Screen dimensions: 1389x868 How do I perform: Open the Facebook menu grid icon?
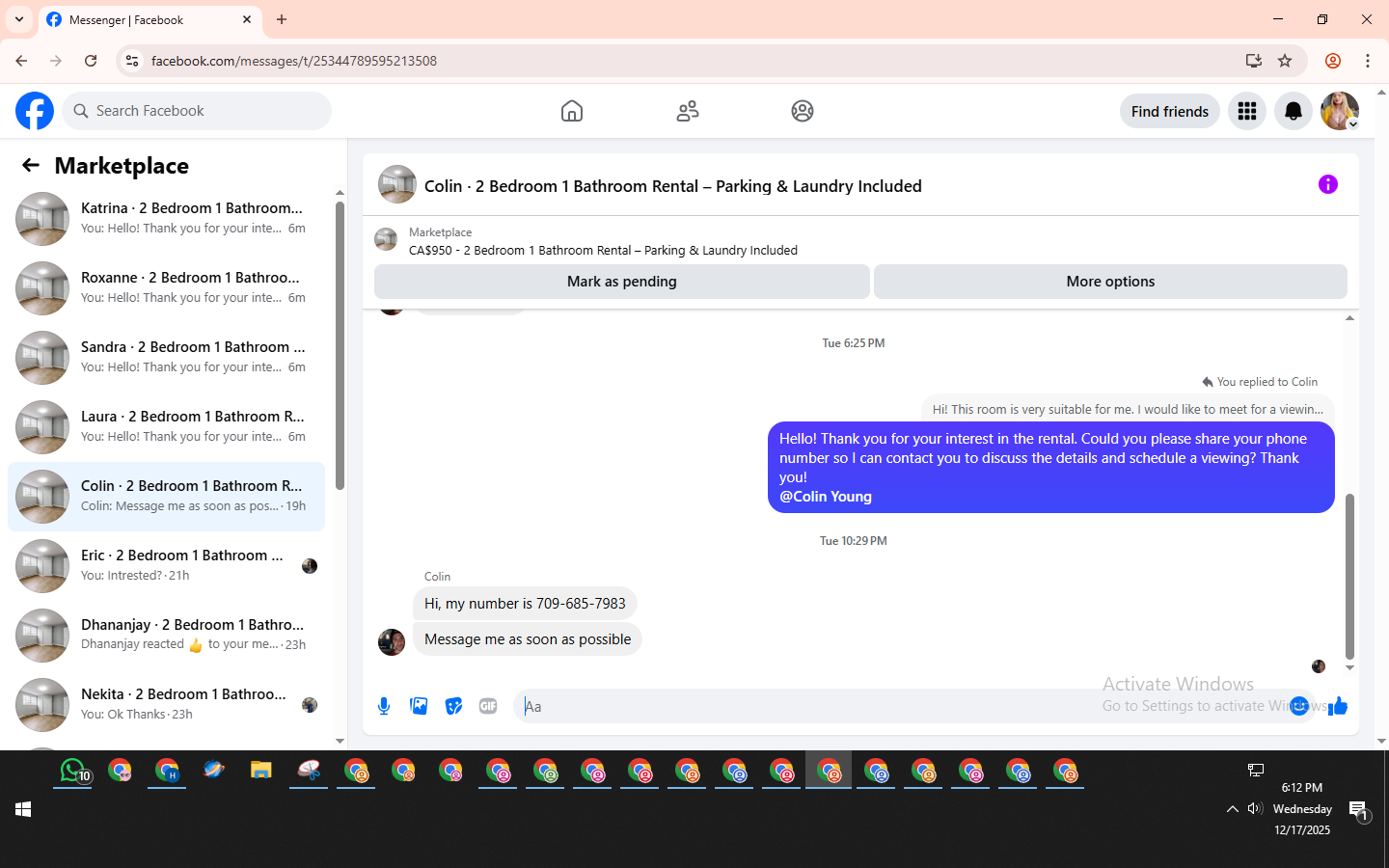point(1247,111)
